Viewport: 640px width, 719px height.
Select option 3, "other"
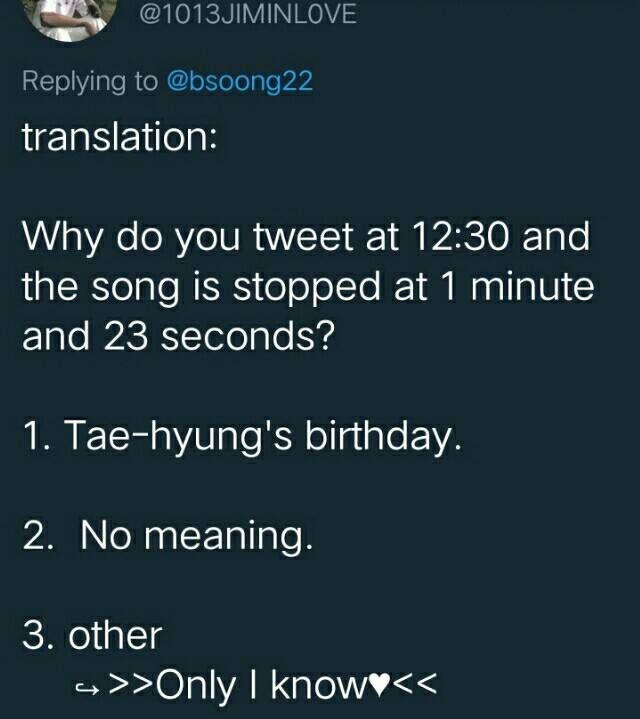click(92, 635)
